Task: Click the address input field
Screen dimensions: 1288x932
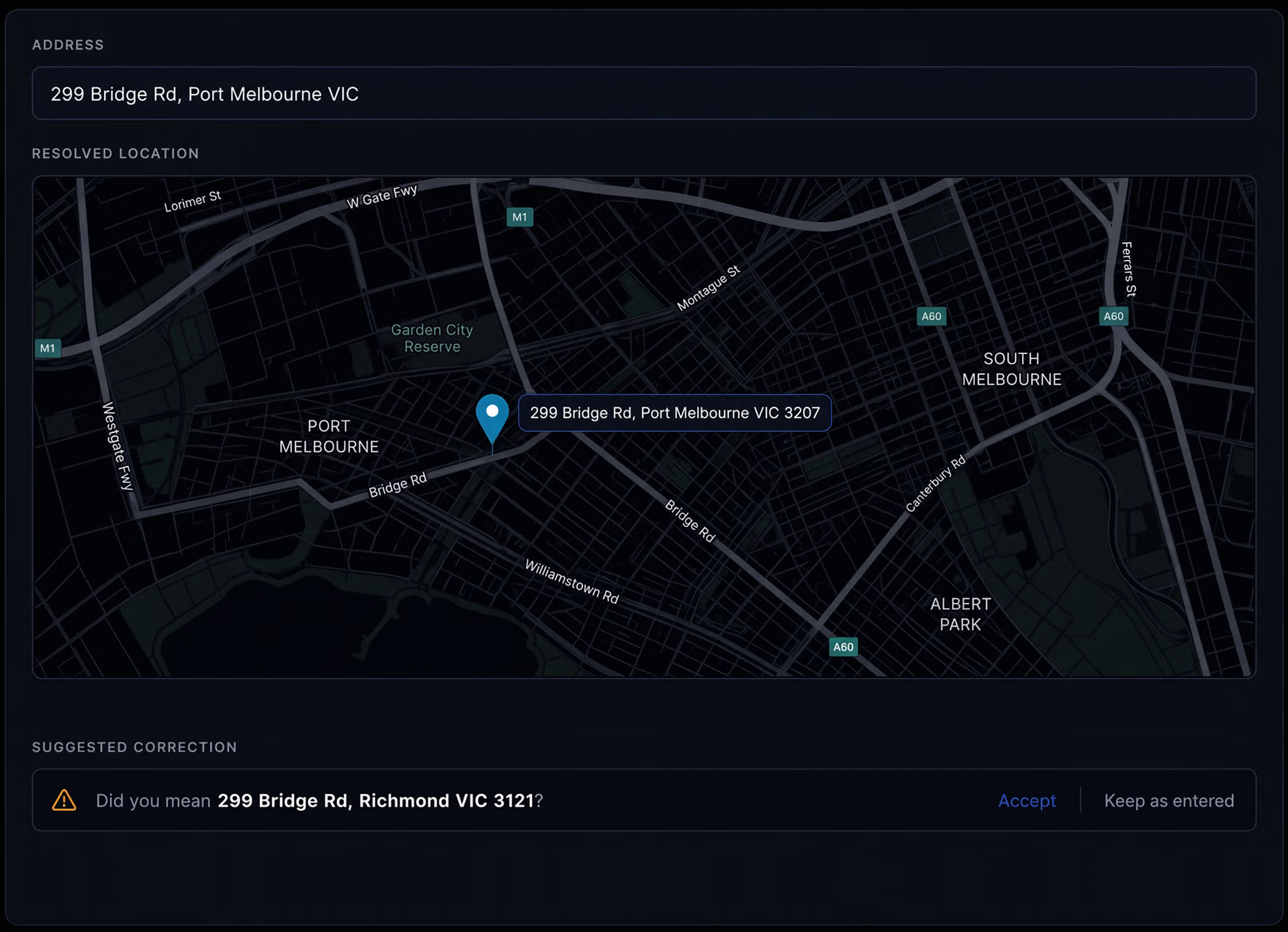Action: click(644, 93)
